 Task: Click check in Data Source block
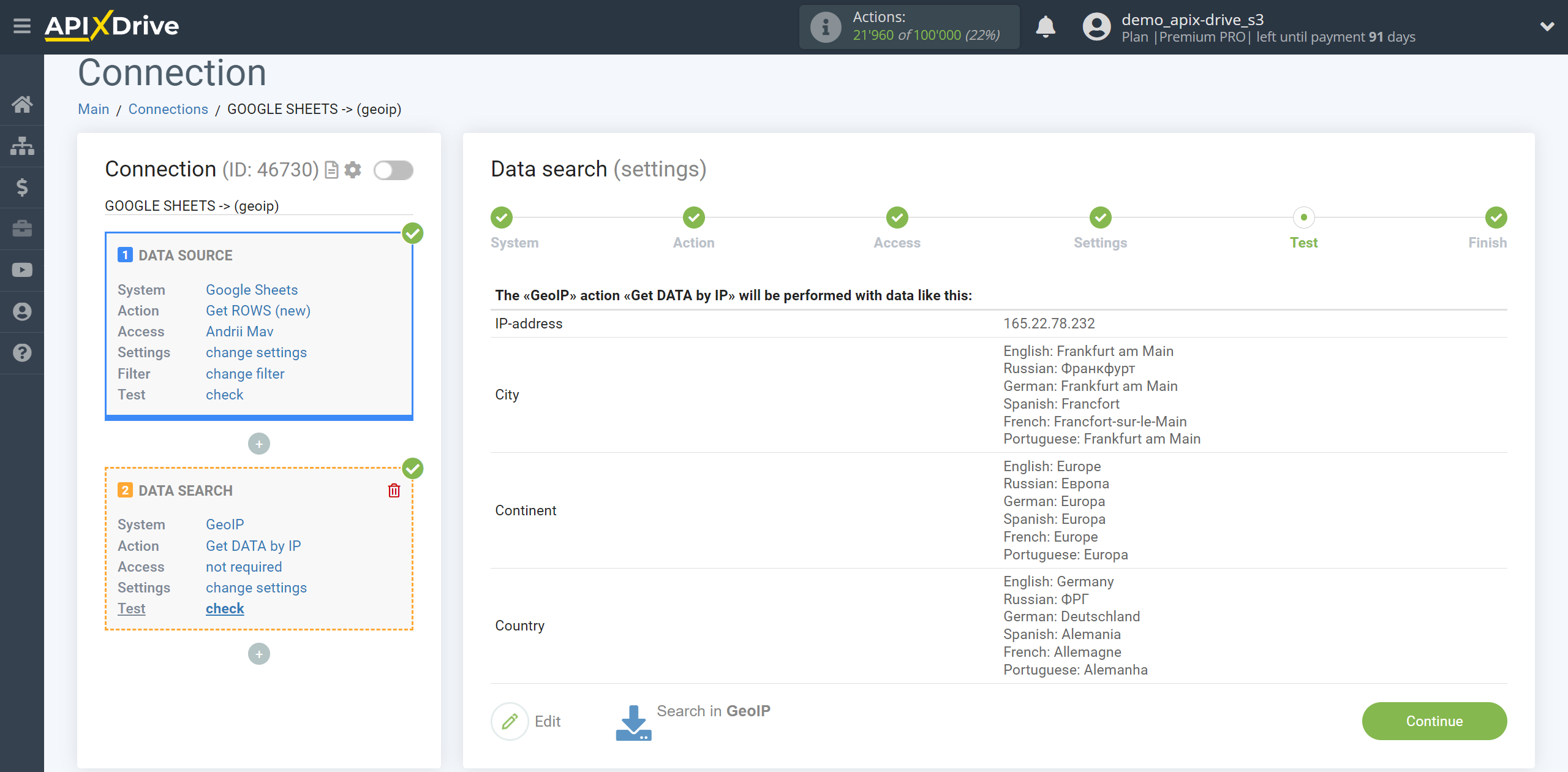click(224, 395)
